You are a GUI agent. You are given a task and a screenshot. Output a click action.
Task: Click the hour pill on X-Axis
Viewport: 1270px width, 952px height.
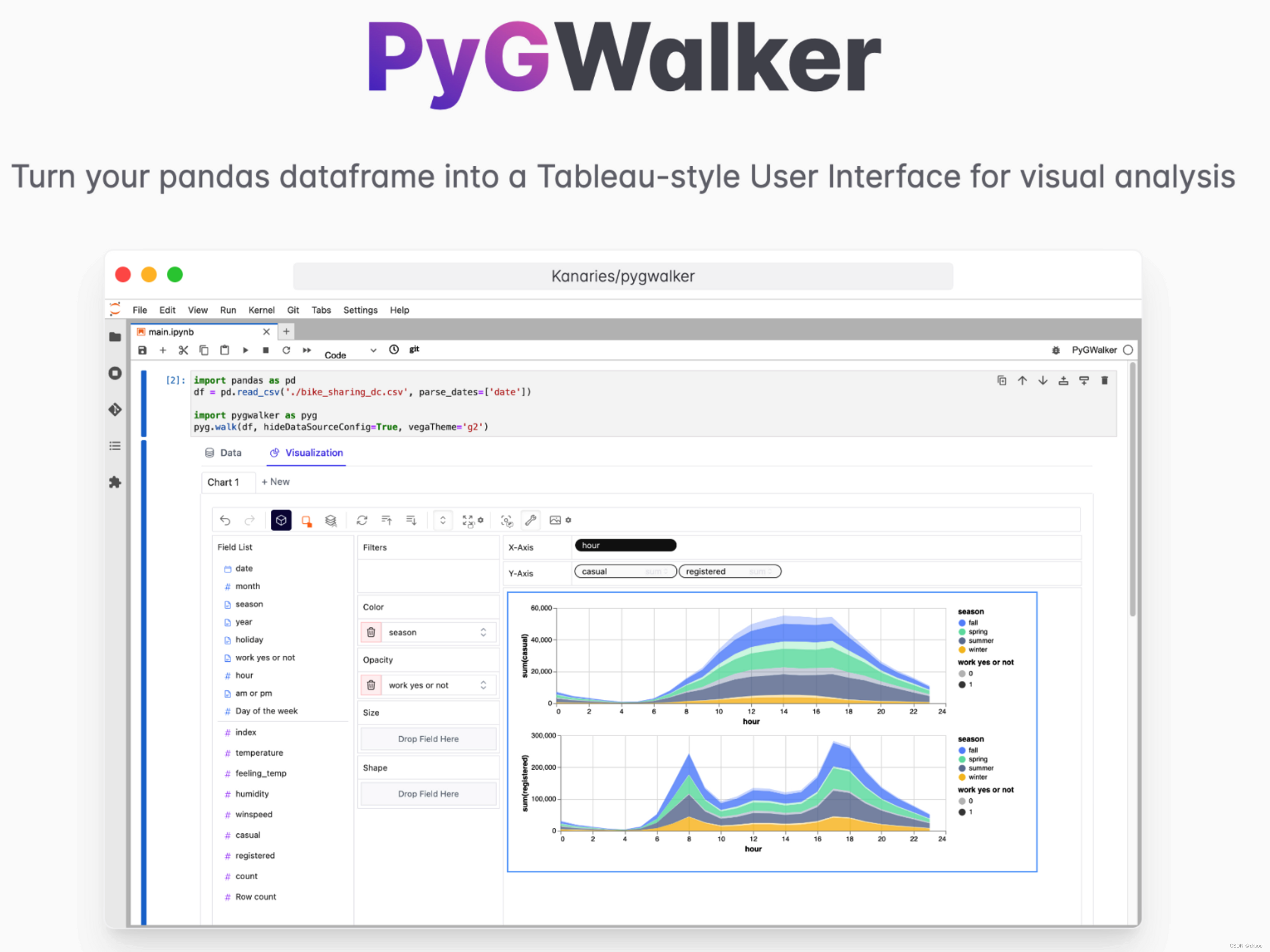pos(625,545)
